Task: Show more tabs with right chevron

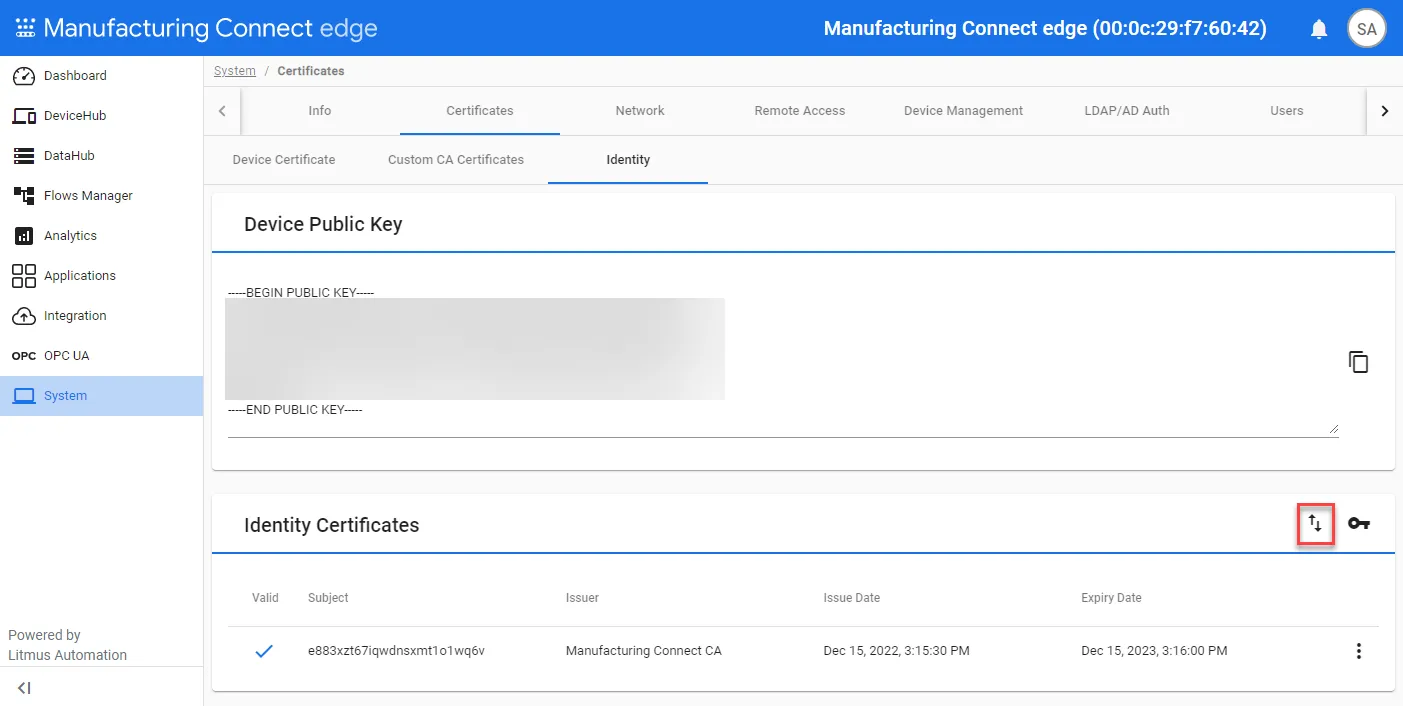Action: click(1384, 111)
